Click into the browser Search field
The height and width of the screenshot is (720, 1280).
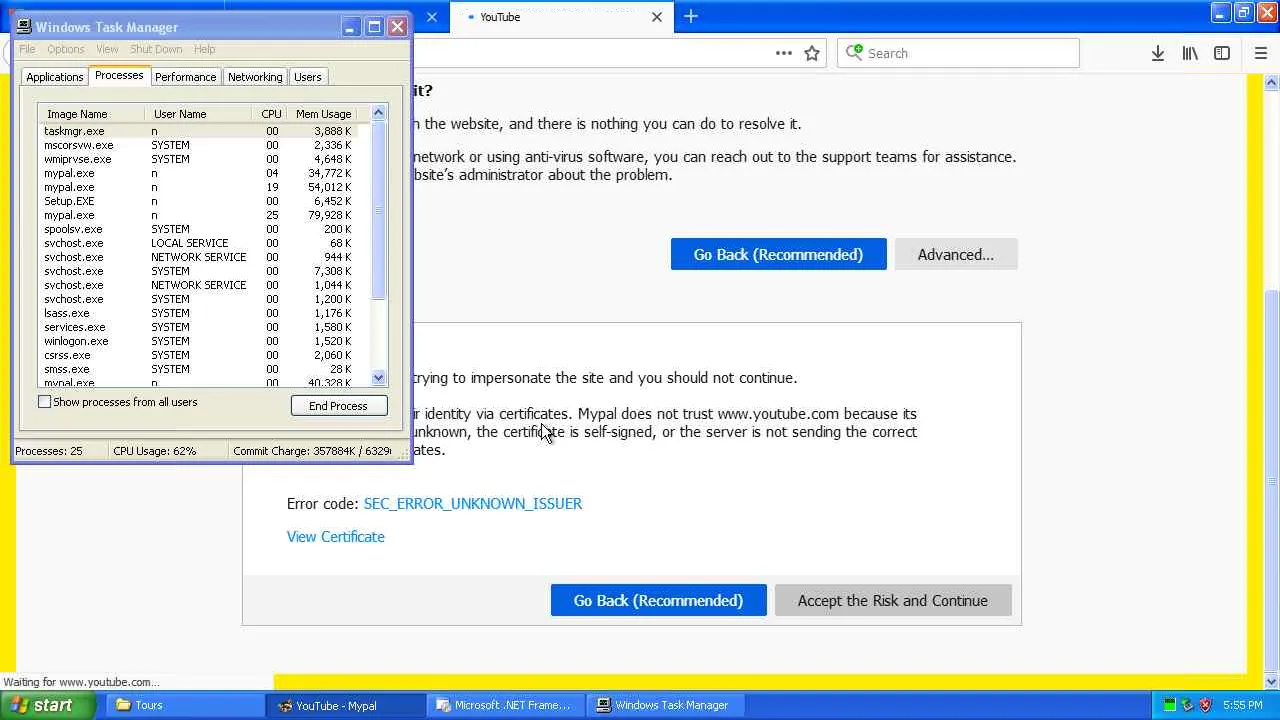[x=958, y=53]
